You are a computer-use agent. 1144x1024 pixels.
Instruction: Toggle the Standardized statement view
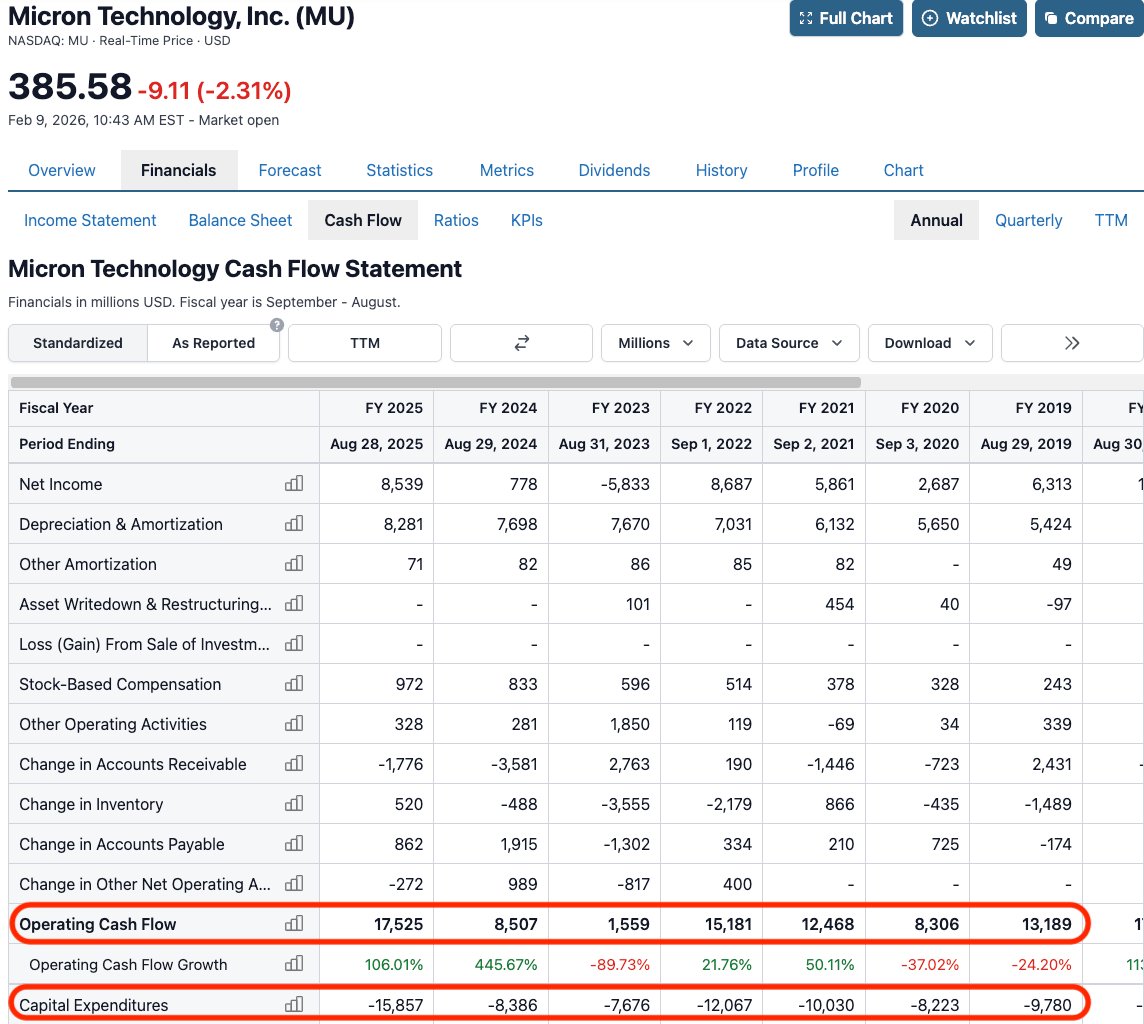point(77,343)
